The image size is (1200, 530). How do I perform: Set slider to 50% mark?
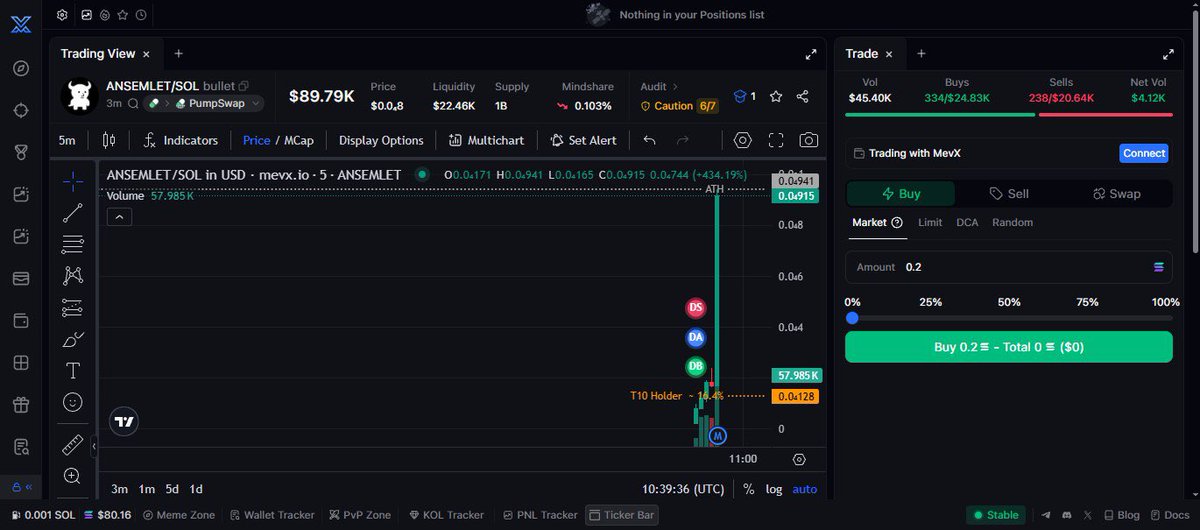click(x=1009, y=318)
